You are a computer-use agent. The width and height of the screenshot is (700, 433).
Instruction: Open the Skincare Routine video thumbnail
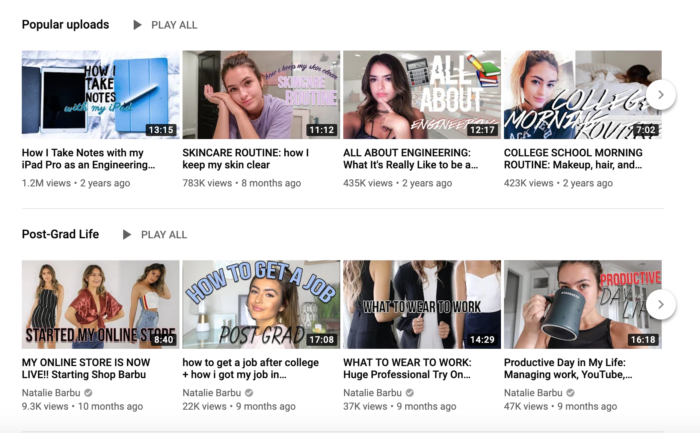(261, 95)
